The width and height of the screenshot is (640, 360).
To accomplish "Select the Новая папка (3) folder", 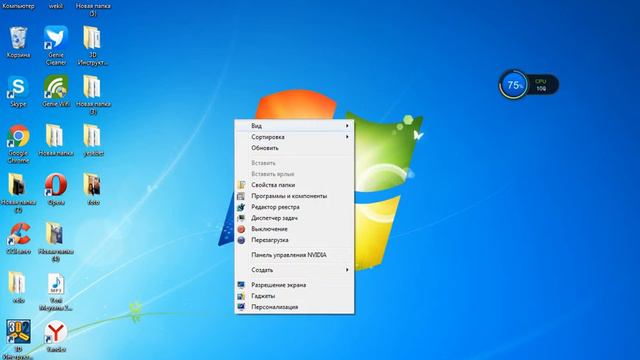I will click(93, 87).
